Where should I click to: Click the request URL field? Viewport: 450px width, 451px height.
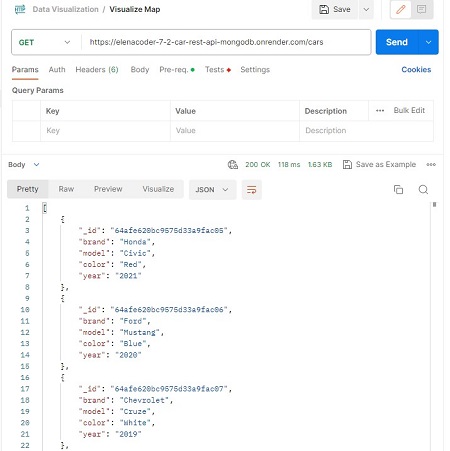point(226,42)
